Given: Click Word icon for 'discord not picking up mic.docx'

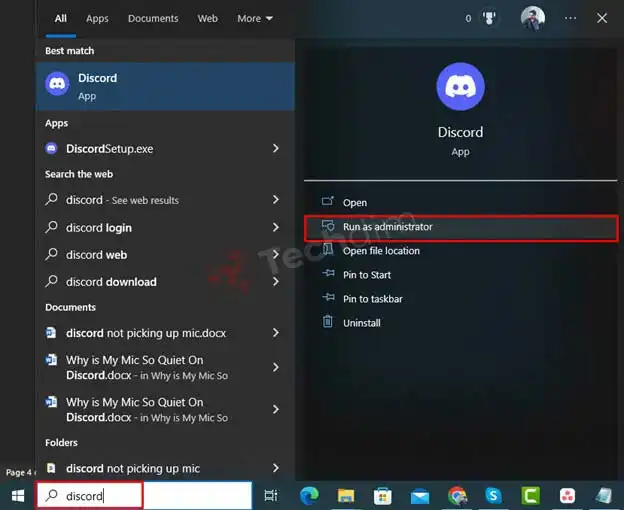Looking at the screenshot, I should (51, 332).
